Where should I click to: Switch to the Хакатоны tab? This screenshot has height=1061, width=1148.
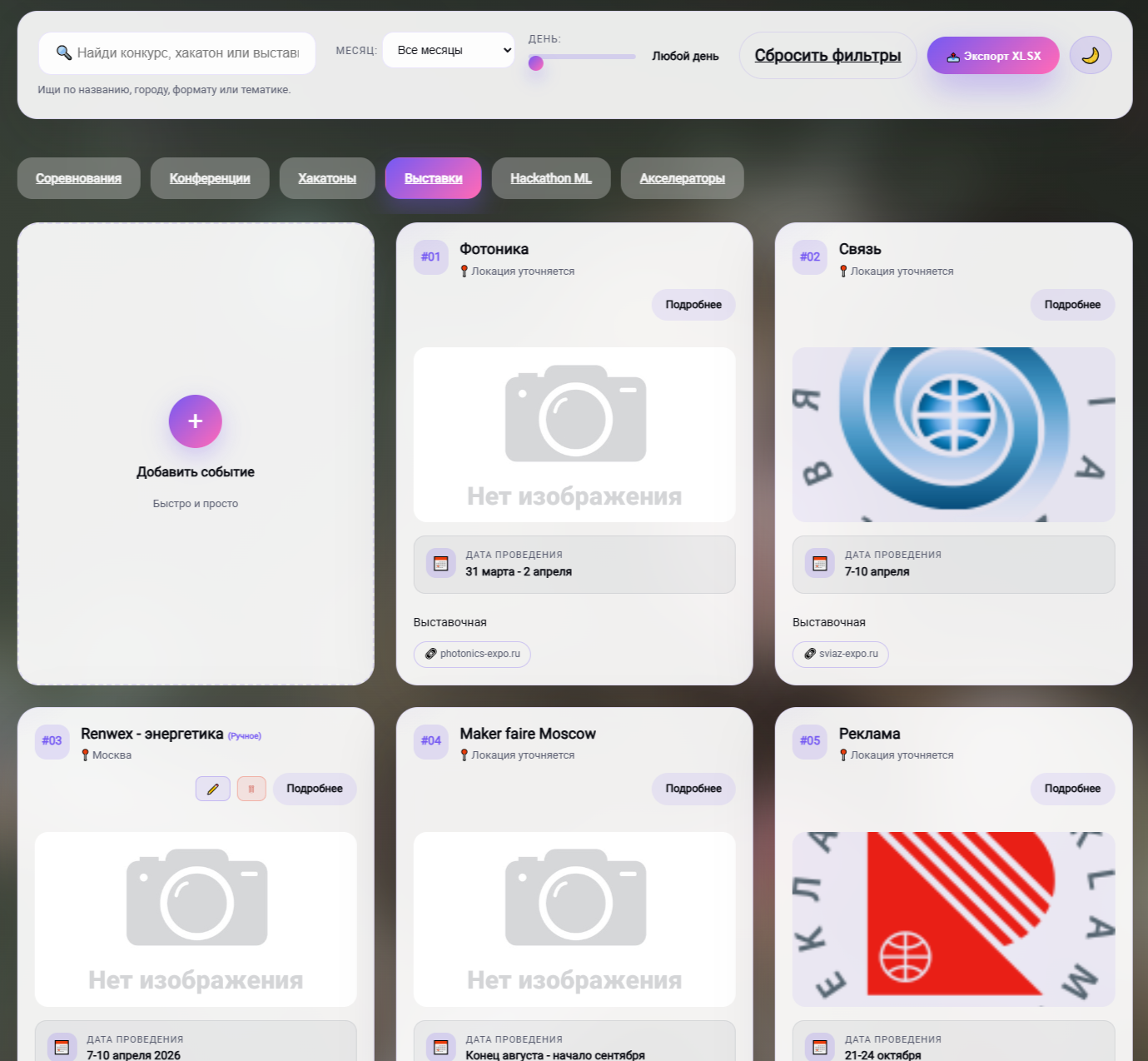[x=327, y=178]
